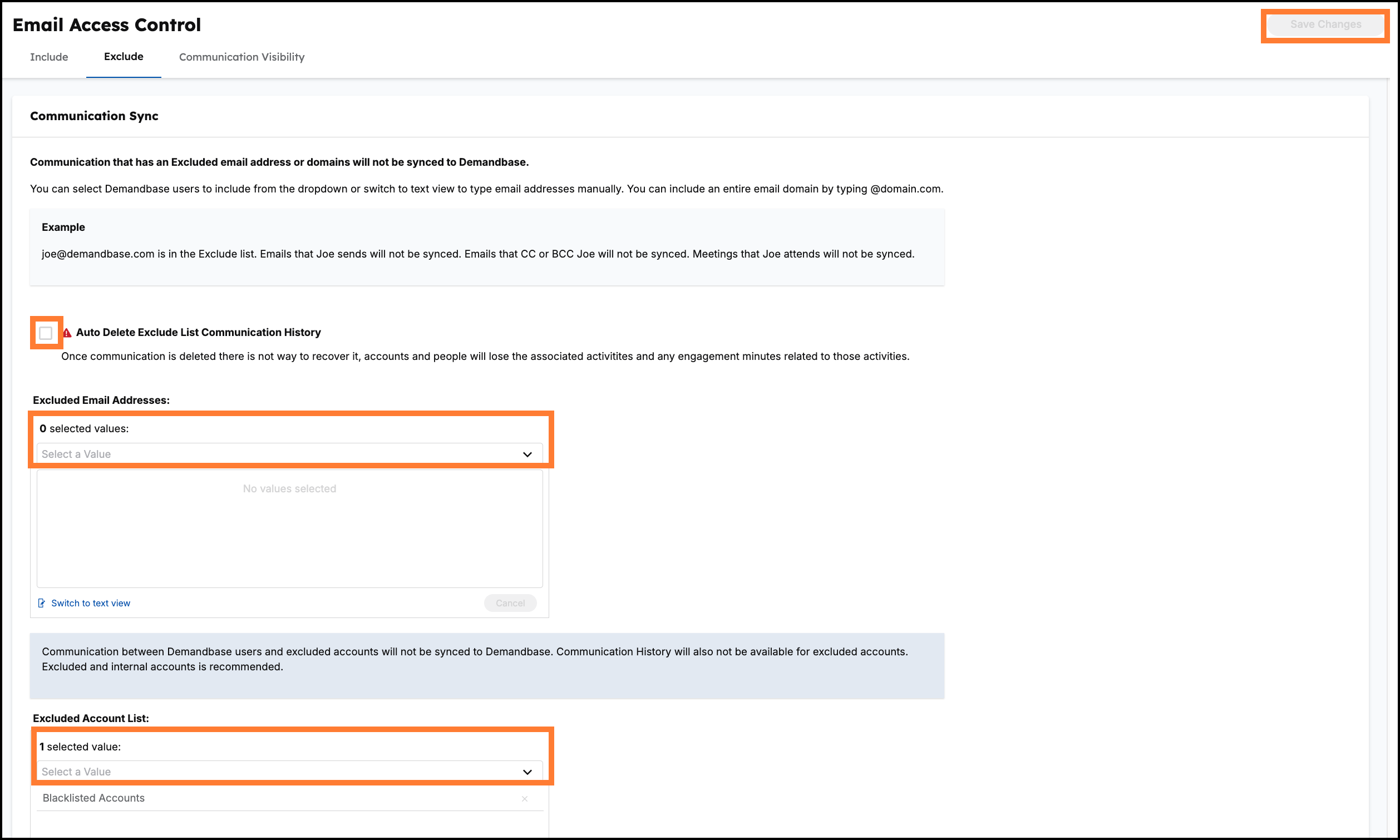Click the edit icon beside Switch to text view

pos(41,604)
